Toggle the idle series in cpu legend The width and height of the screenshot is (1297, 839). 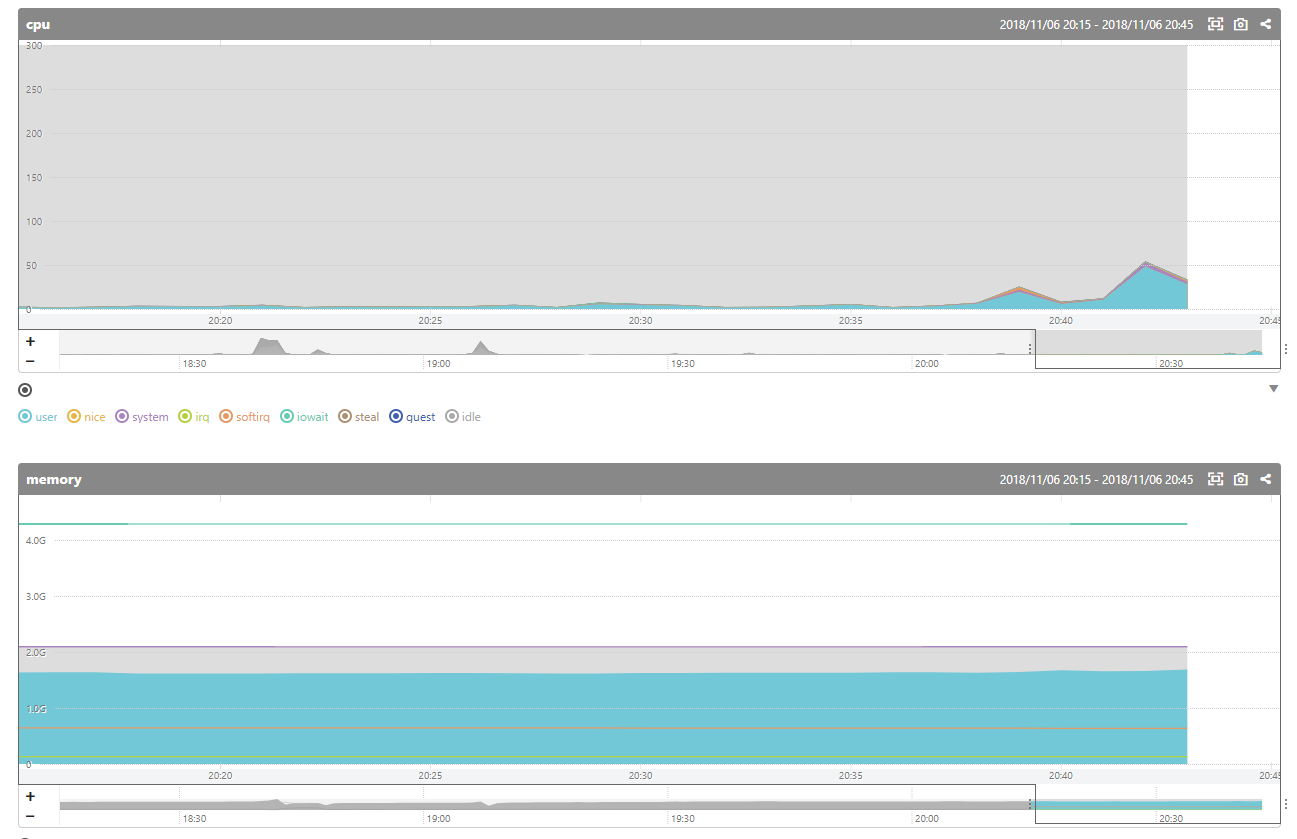coord(463,417)
